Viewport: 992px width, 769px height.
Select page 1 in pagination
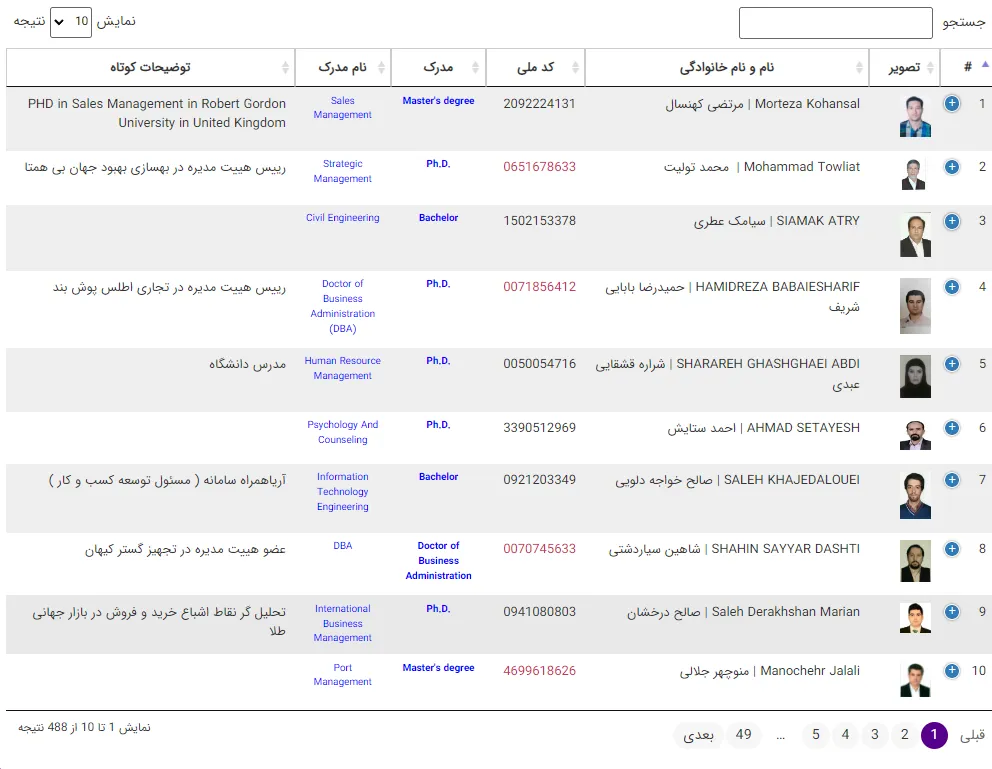(934, 735)
